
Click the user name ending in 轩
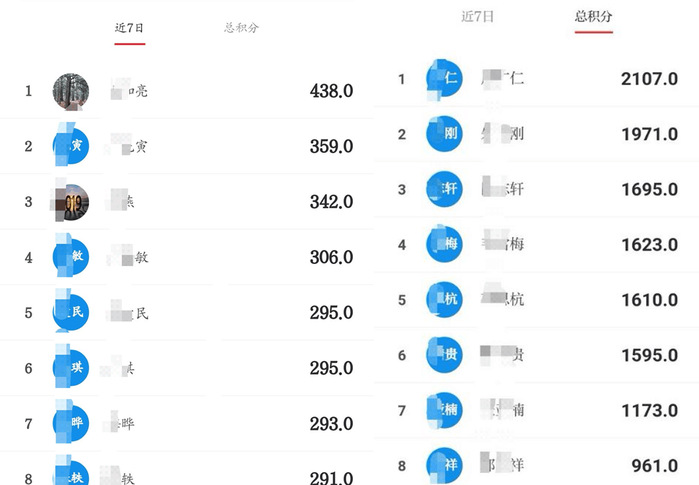[503, 189]
